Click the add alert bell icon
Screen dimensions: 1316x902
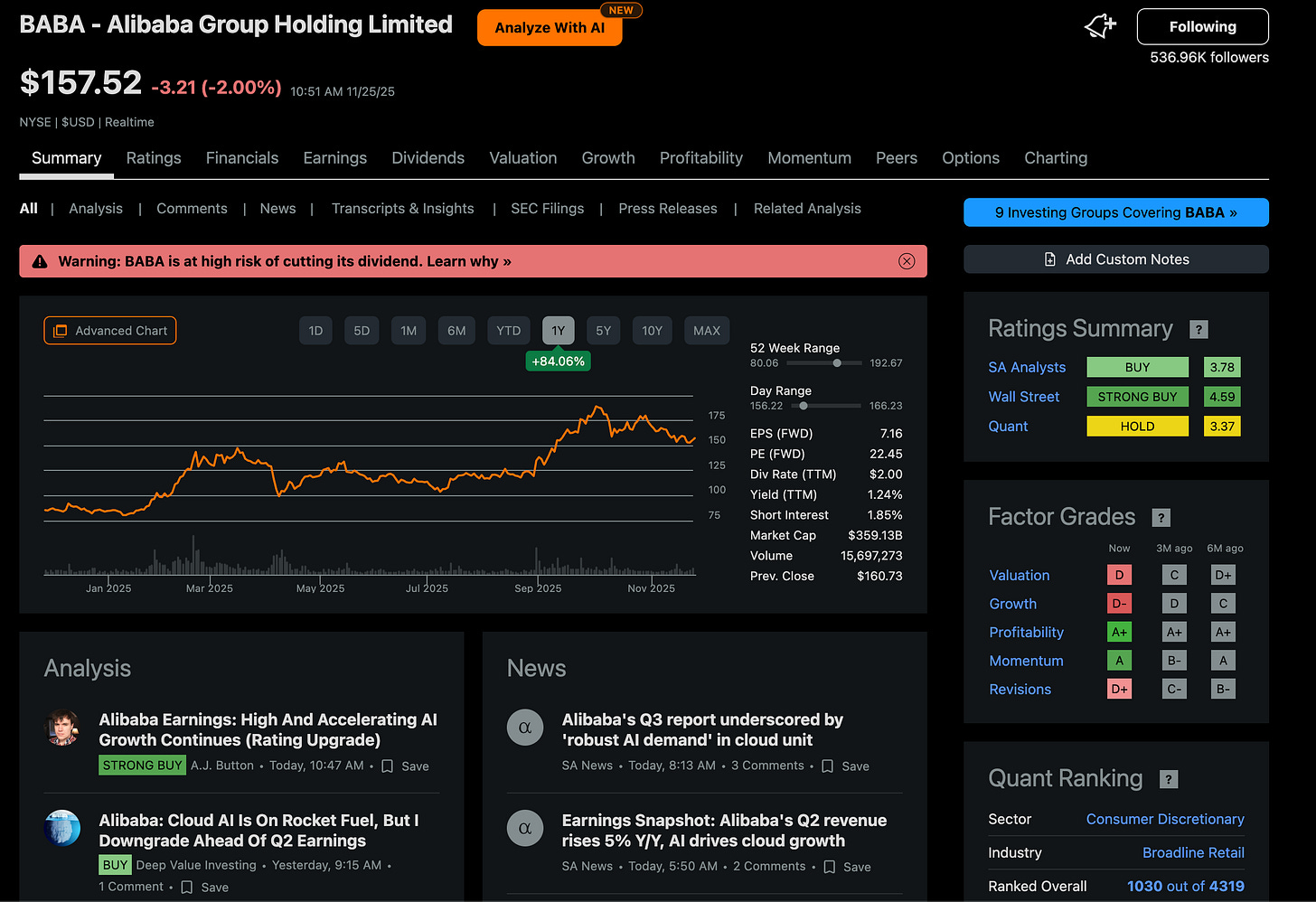[x=1100, y=27]
